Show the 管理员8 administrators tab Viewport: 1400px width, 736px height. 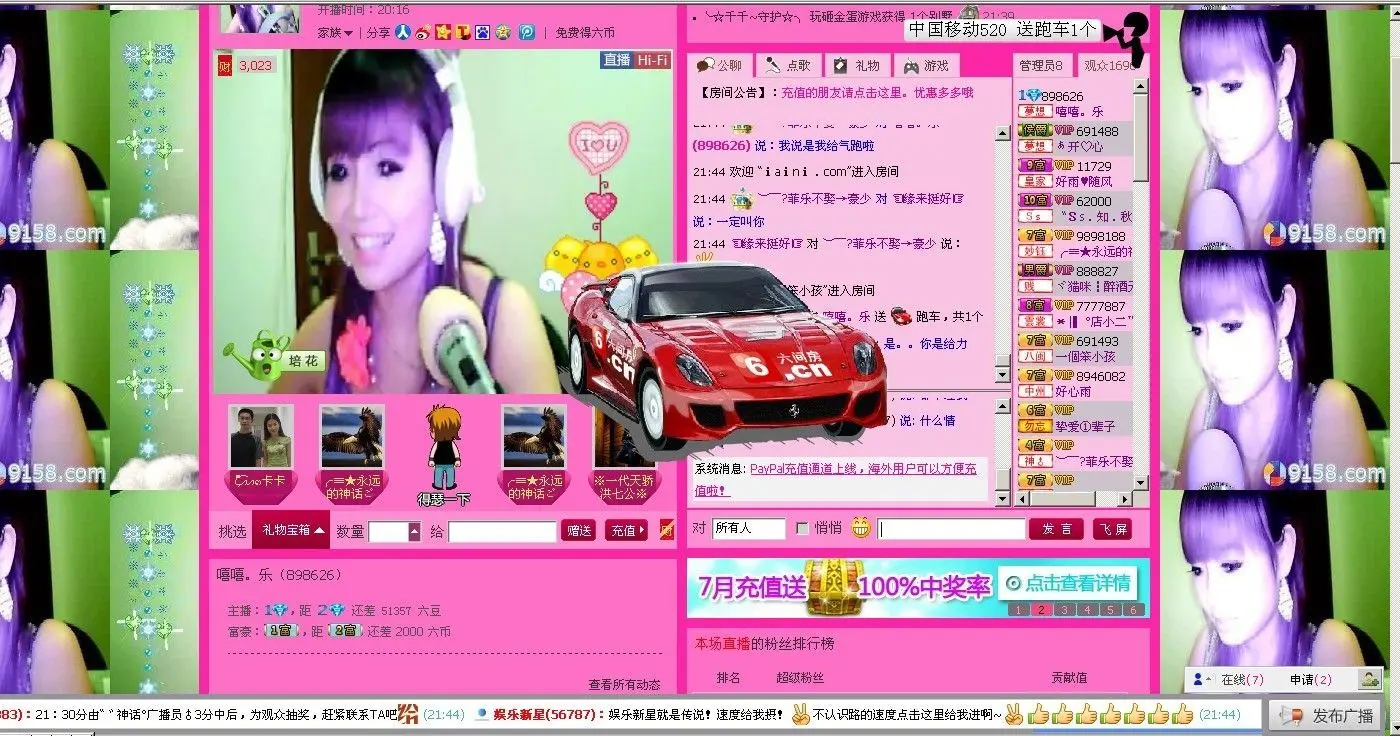pyautogui.click(x=1041, y=66)
